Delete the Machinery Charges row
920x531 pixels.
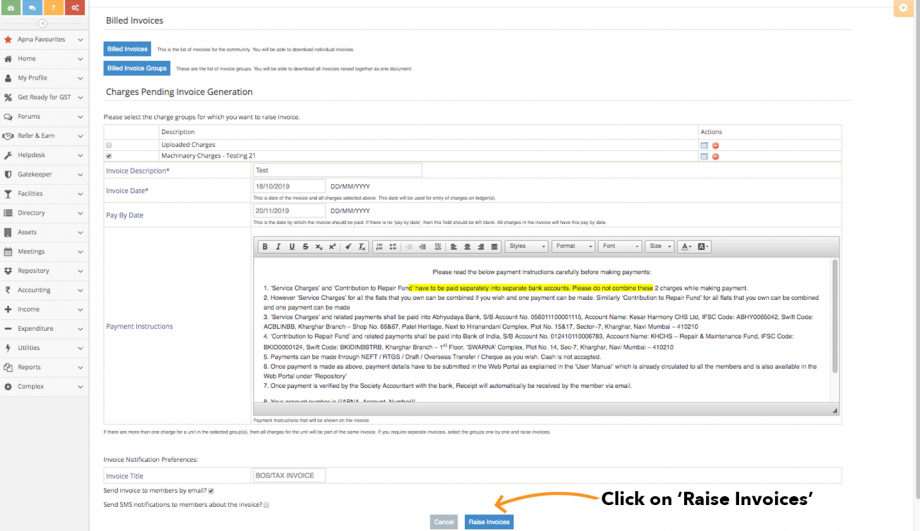click(x=715, y=157)
